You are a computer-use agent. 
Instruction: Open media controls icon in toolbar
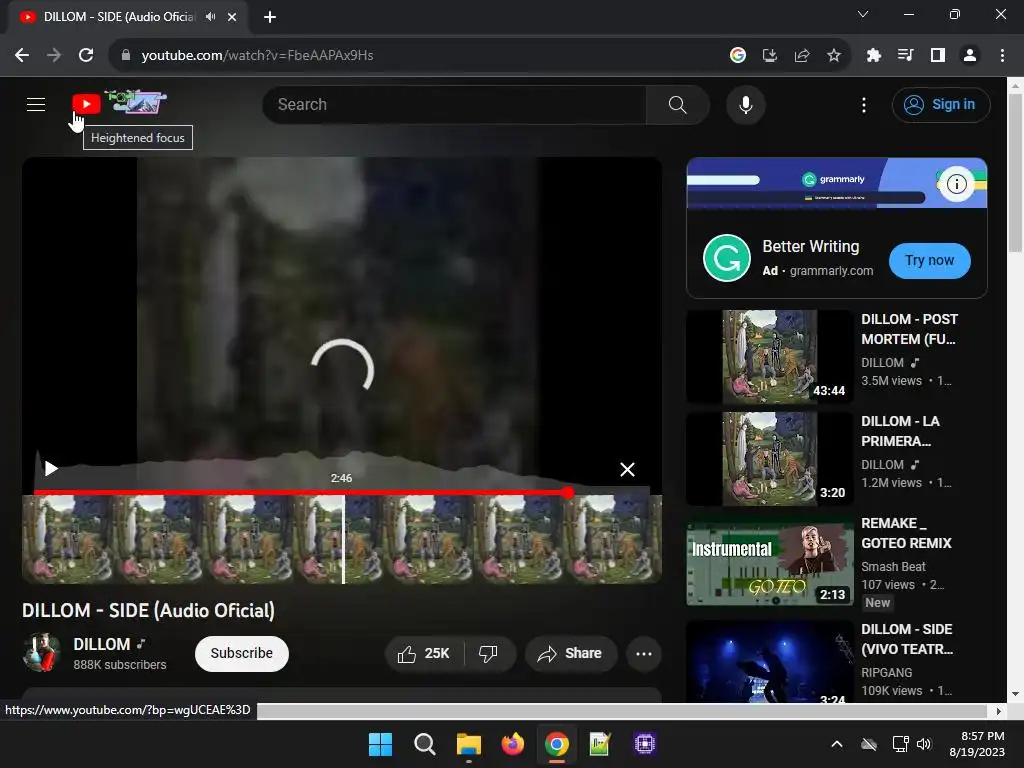pos(905,56)
